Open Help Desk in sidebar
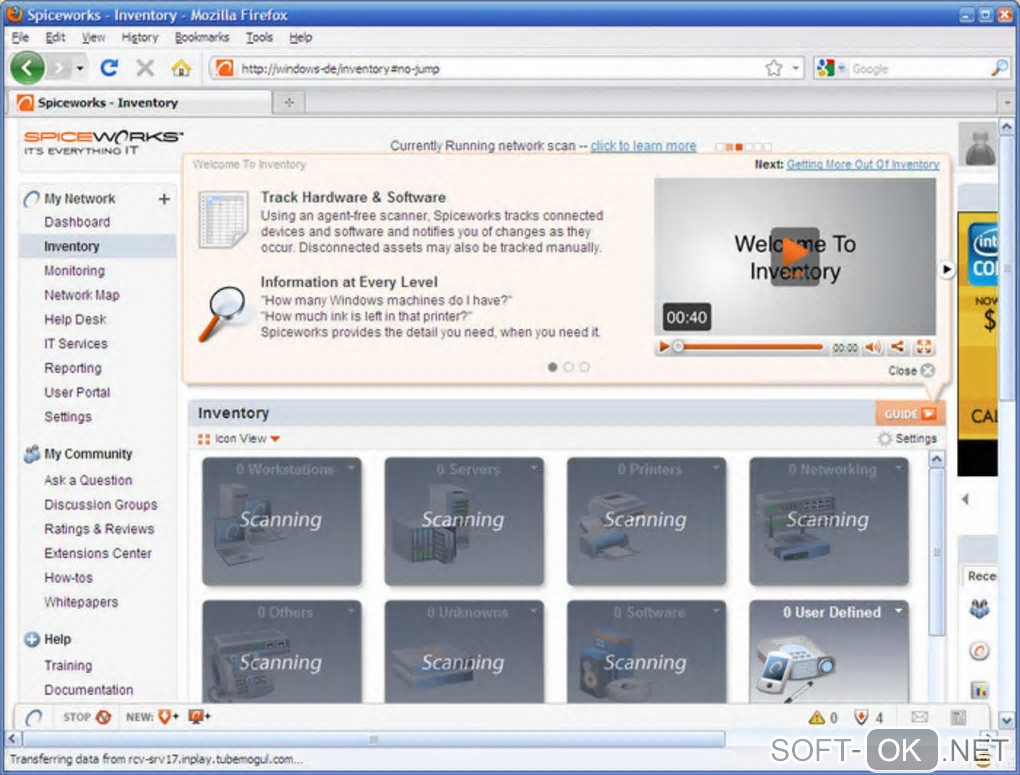This screenshot has width=1020, height=775. click(x=75, y=320)
